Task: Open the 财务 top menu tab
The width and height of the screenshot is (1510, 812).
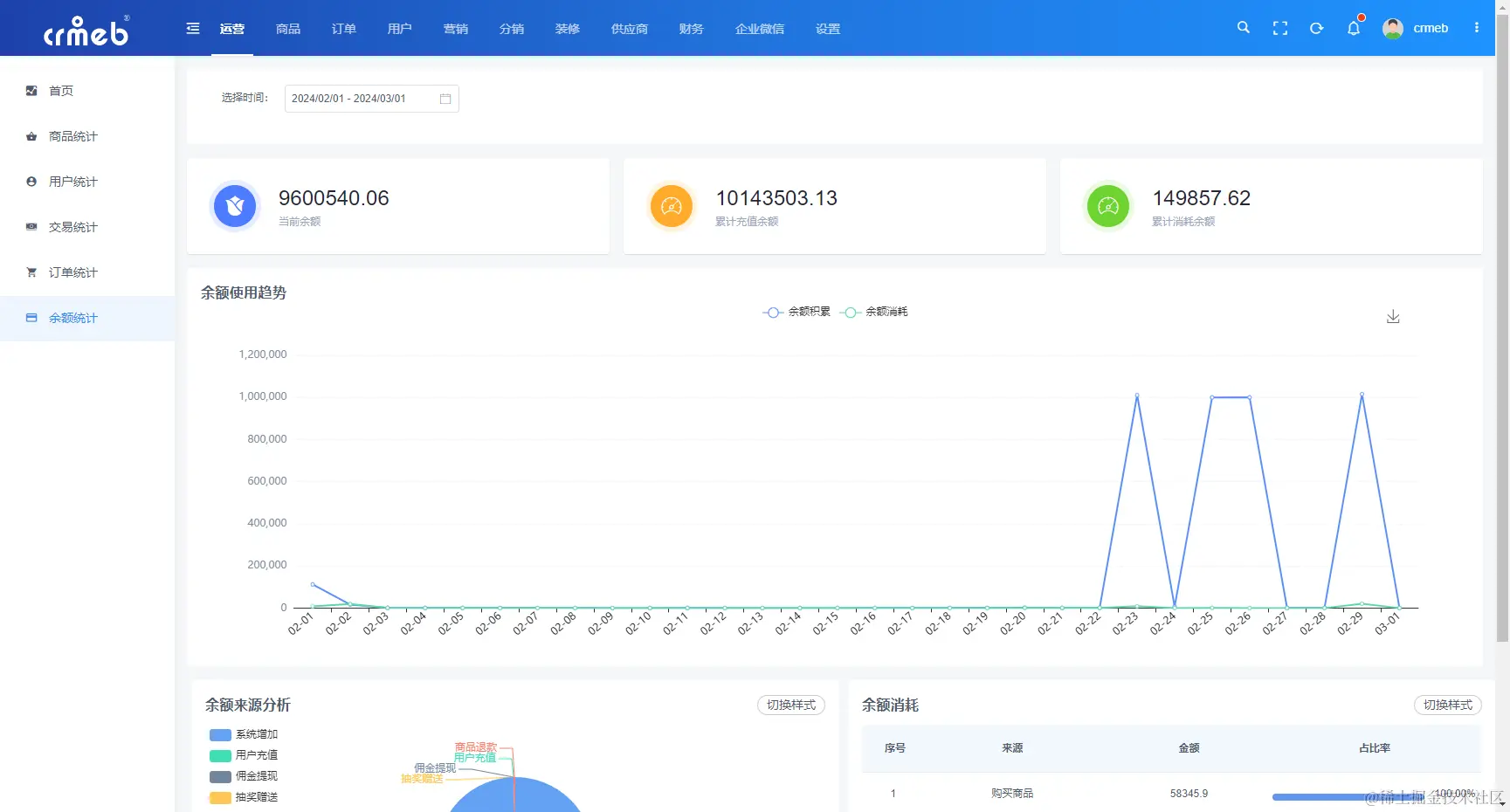Action: [x=692, y=29]
